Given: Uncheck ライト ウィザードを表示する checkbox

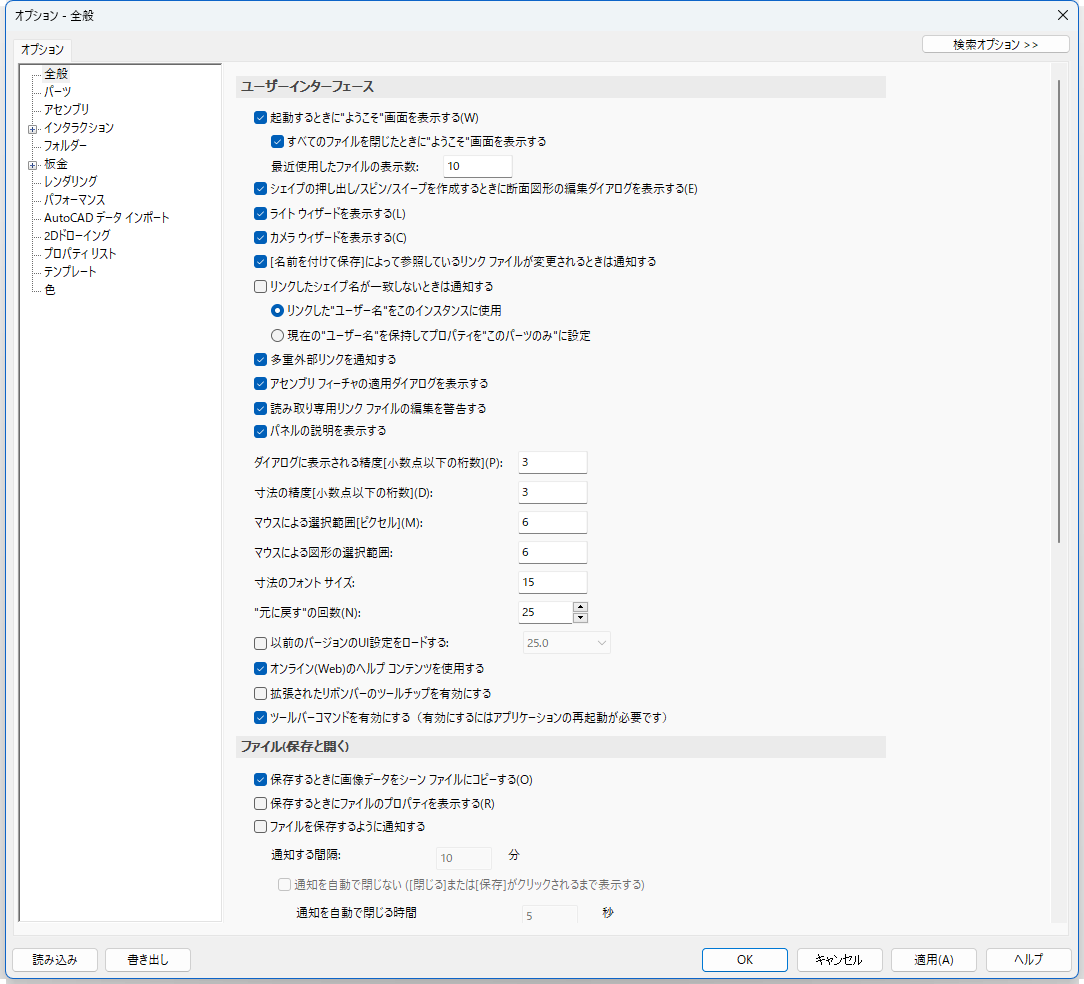Looking at the screenshot, I should pos(261,213).
